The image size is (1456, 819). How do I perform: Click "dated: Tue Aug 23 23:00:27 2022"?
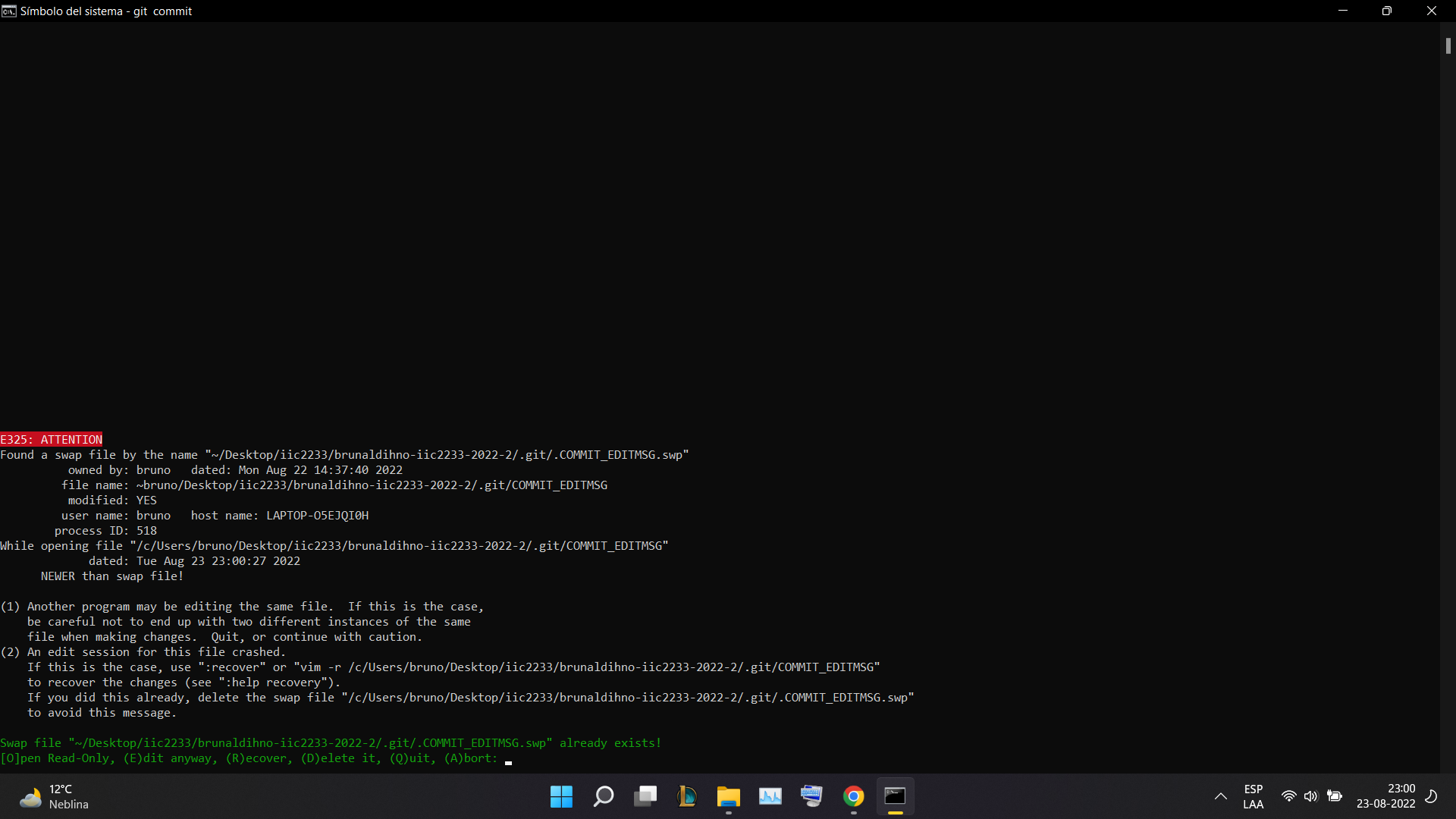[194, 561]
